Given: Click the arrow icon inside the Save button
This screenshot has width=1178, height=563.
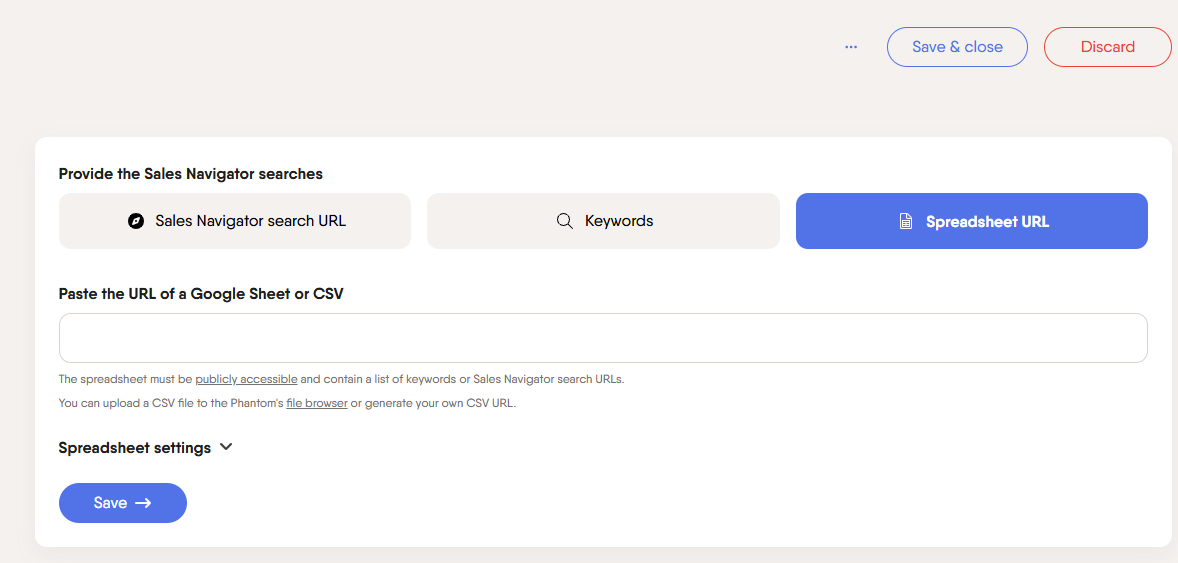Looking at the screenshot, I should pos(143,503).
